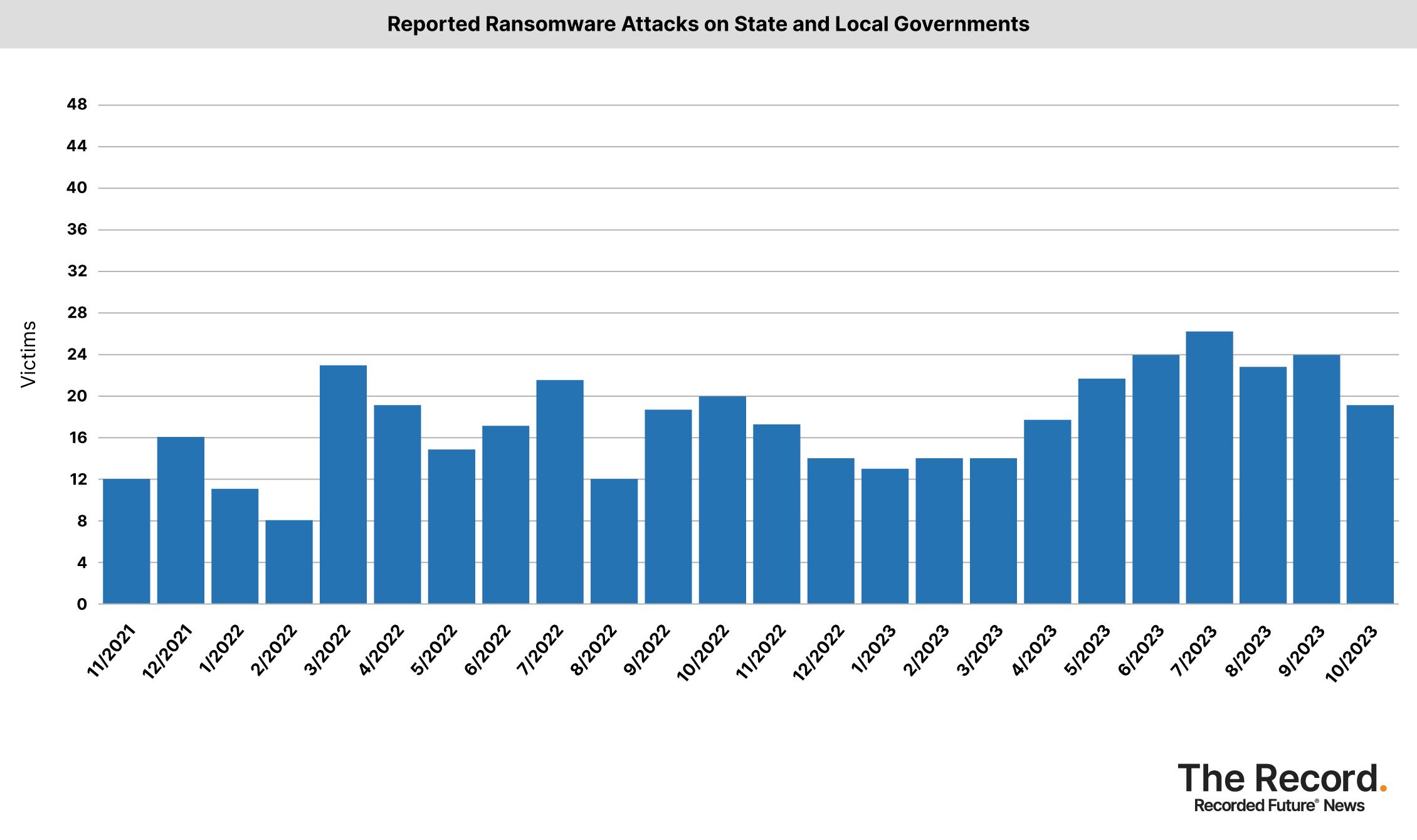The image size is (1417, 840).
Task: Click the 11/2021 x-axis date label
Action: [111, 651]
